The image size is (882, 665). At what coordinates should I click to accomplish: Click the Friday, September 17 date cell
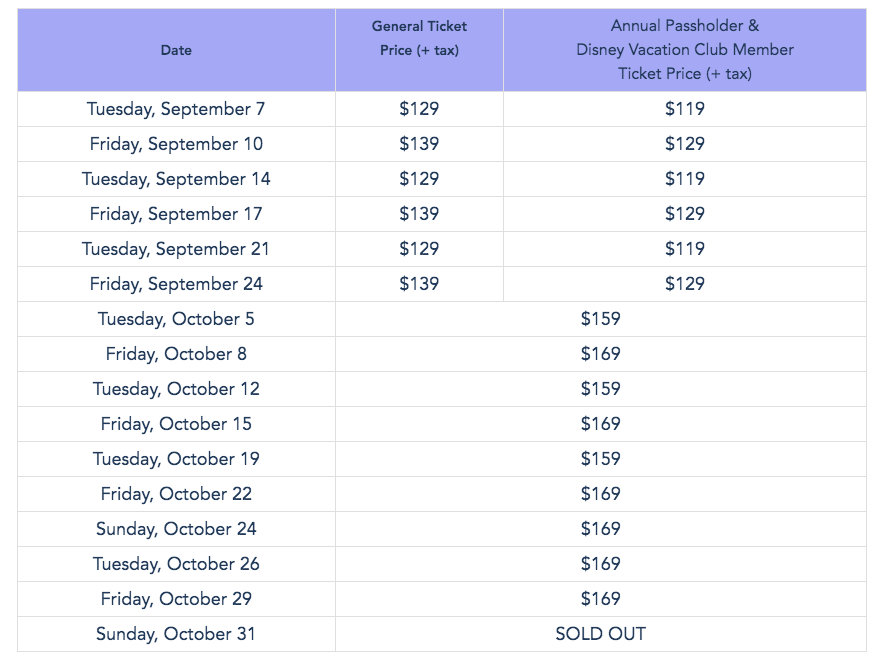176,214
